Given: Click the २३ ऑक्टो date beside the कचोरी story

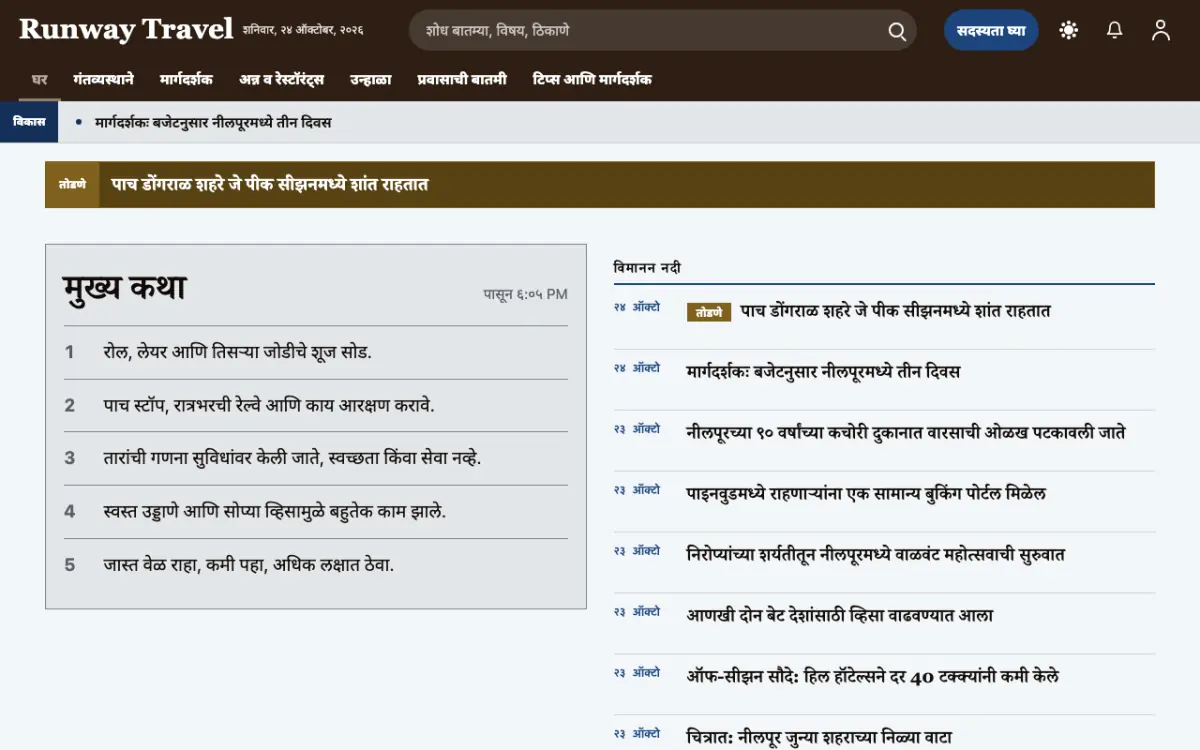Looking at the screenshot, I should tap(637, 429).
